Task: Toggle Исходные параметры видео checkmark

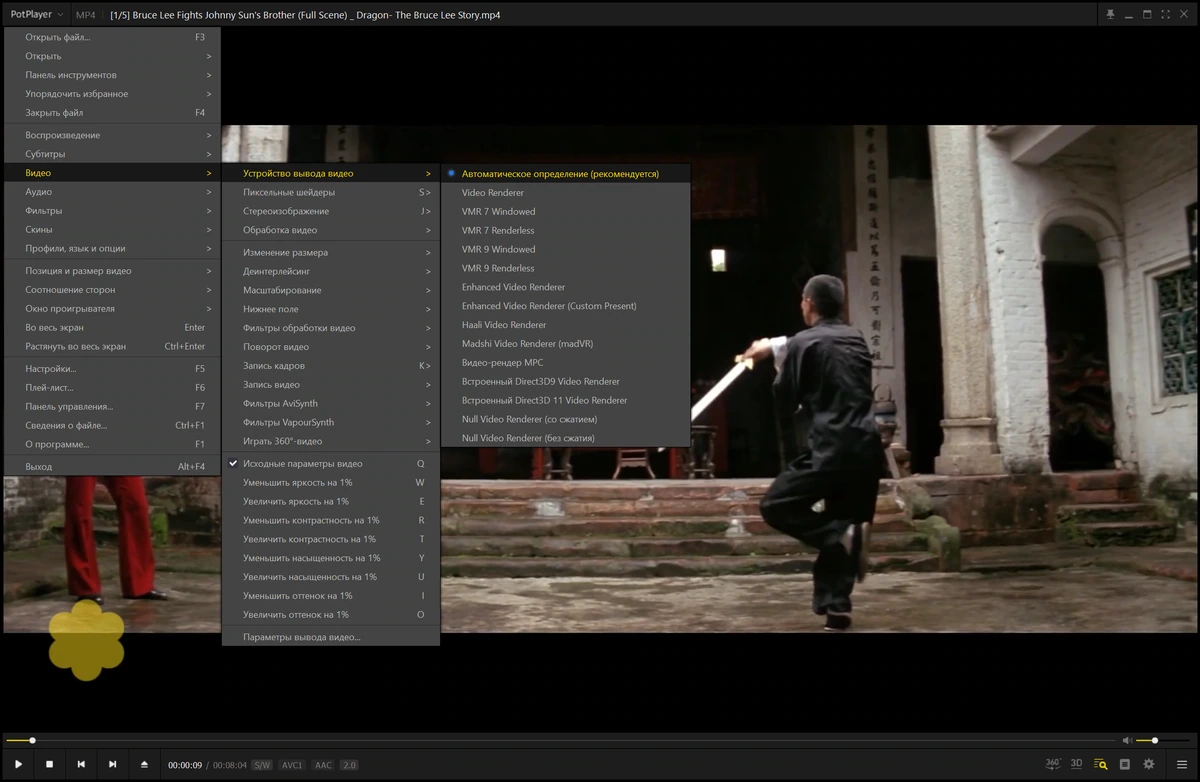Action: click(x=330, y=464)
